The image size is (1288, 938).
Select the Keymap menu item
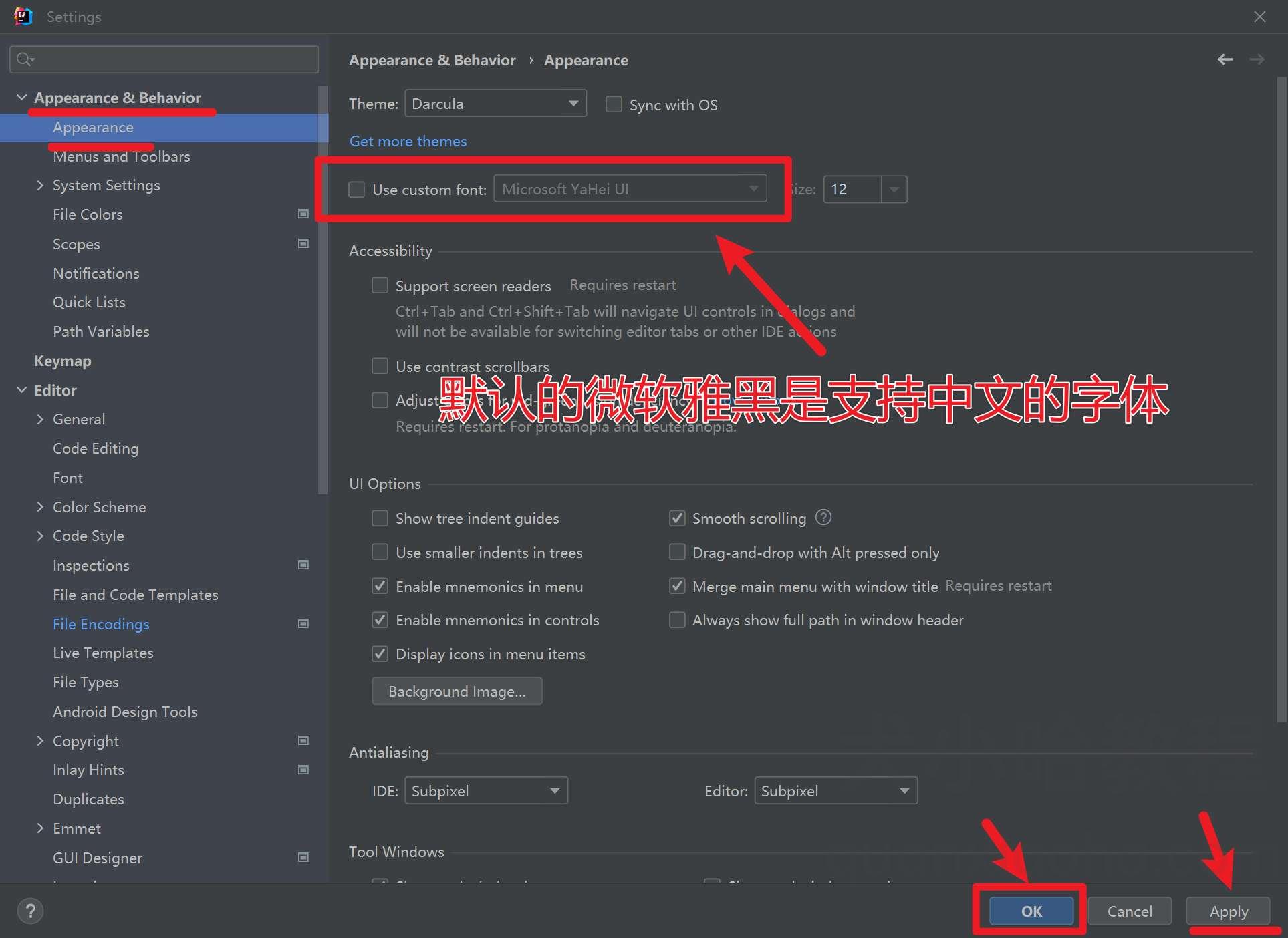coord(63,360)
